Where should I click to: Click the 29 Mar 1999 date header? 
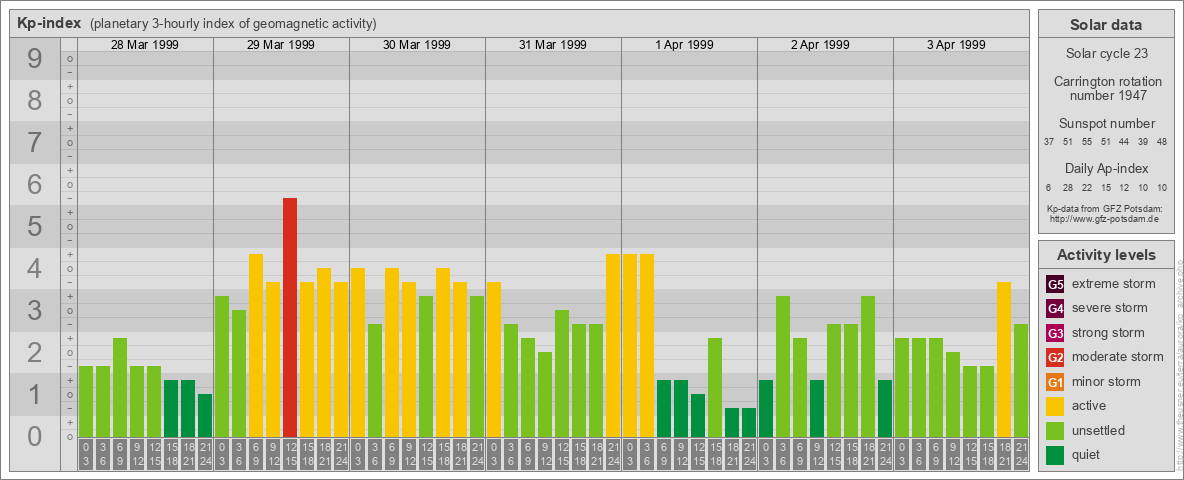tap(280, 45)
